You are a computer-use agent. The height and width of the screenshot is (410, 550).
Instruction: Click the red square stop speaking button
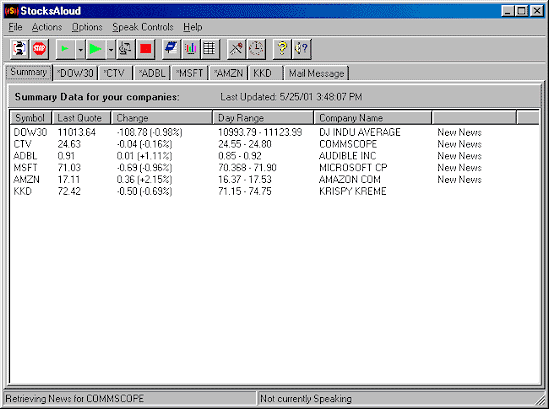145,49
